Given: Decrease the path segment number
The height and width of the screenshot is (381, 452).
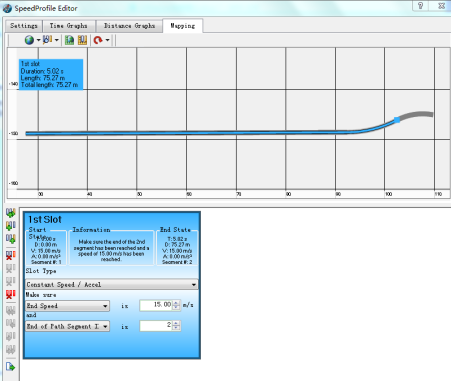Looking at the screenshot, I should 176,328.
